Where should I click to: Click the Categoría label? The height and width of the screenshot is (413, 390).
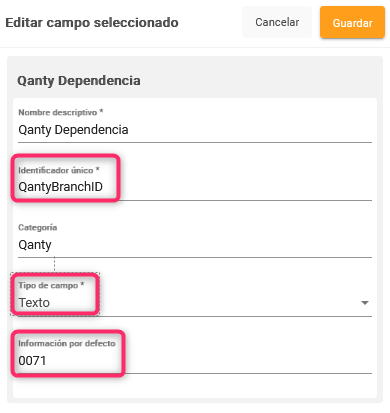pos(37,227)
